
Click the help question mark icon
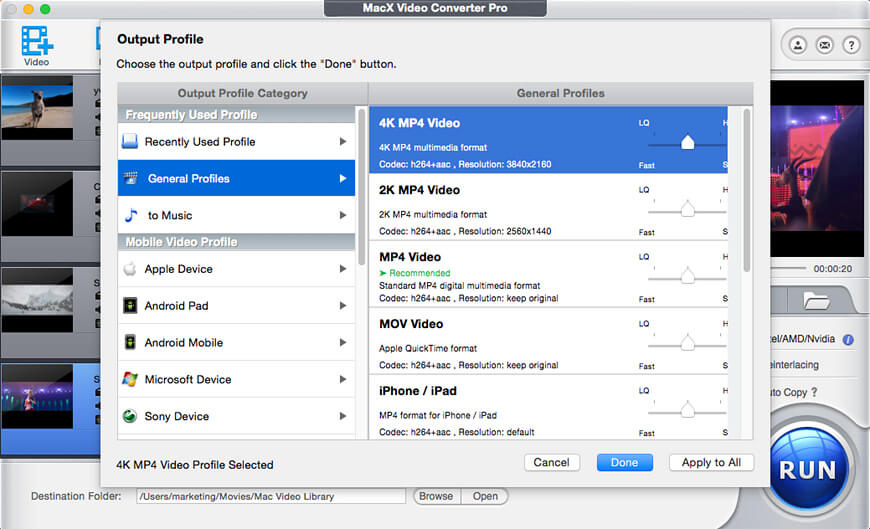pyautogui.click(x=851, y=45)
